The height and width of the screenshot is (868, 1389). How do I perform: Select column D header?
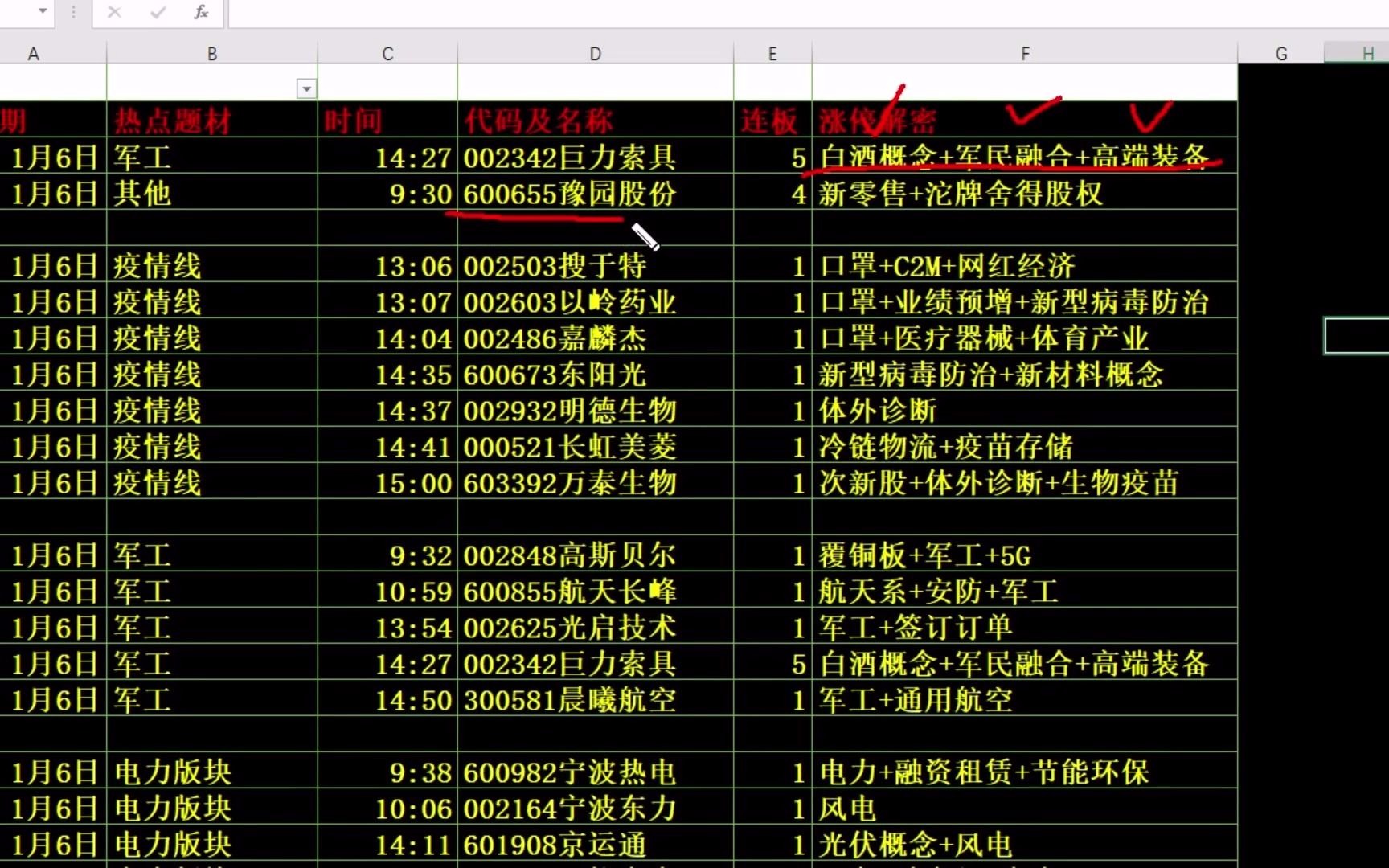click(596, 54)
